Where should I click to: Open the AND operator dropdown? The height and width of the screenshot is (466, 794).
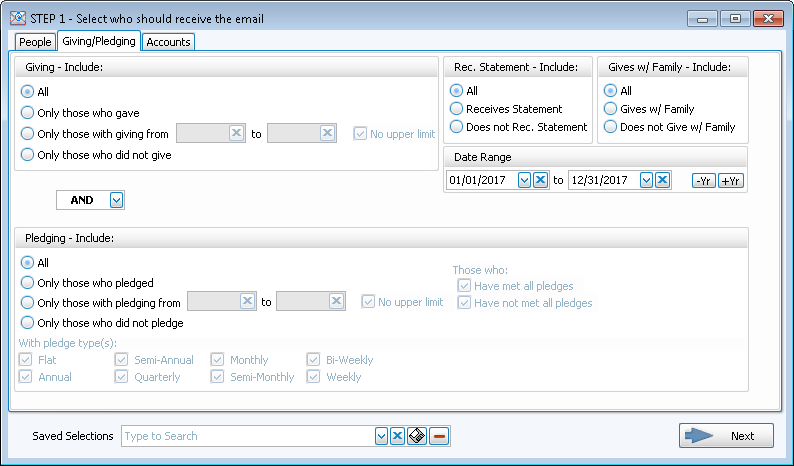pos(116,200)
